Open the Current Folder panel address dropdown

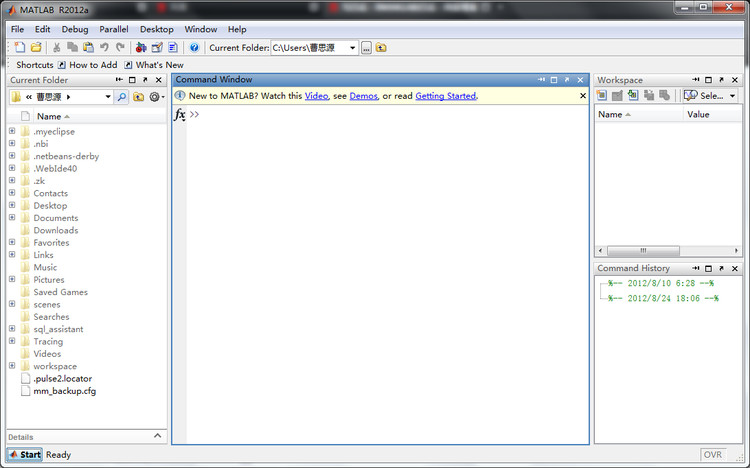coord(108,97)
